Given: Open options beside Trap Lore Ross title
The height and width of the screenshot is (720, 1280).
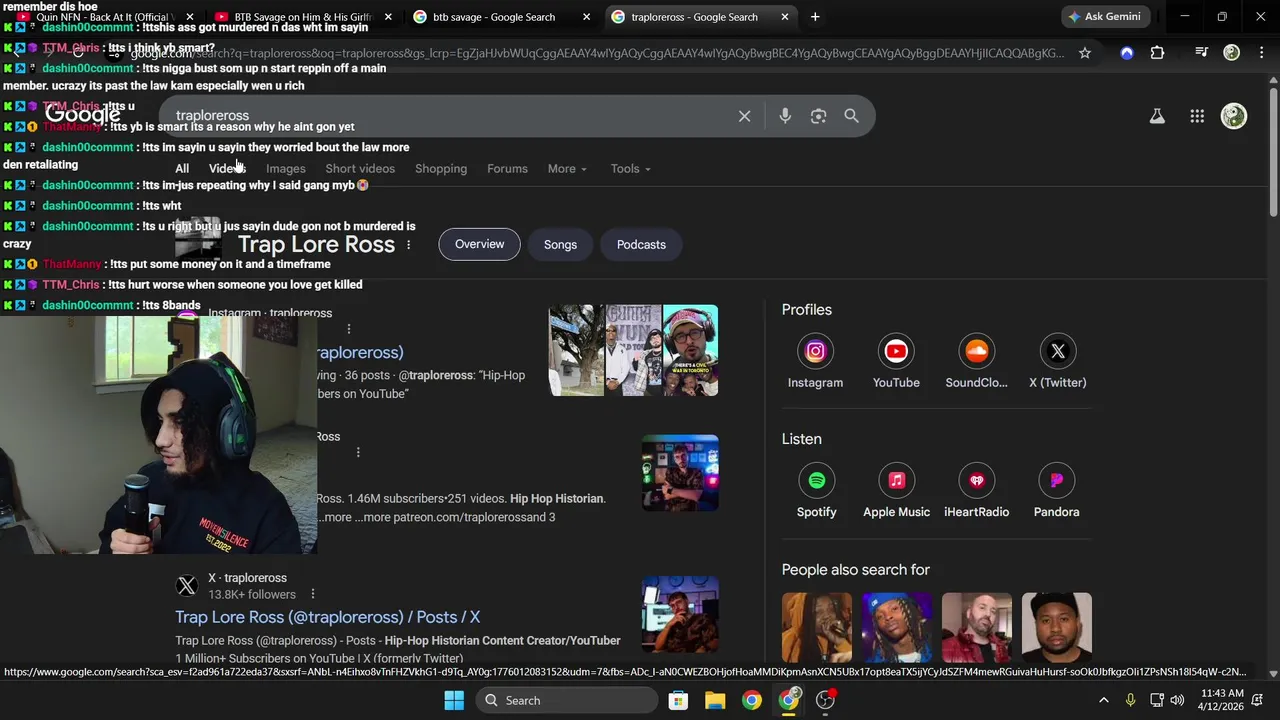Looking at the screenshot, I should click(x=408, y=245).
